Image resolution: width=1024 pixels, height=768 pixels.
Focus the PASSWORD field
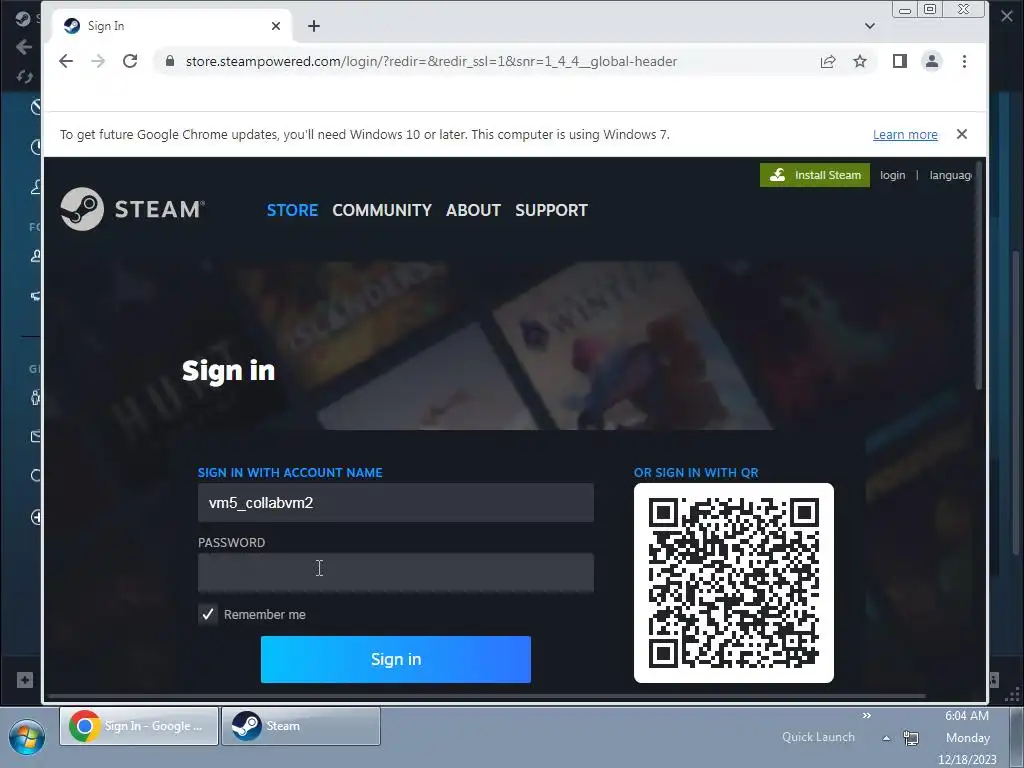tap(396, 573)
